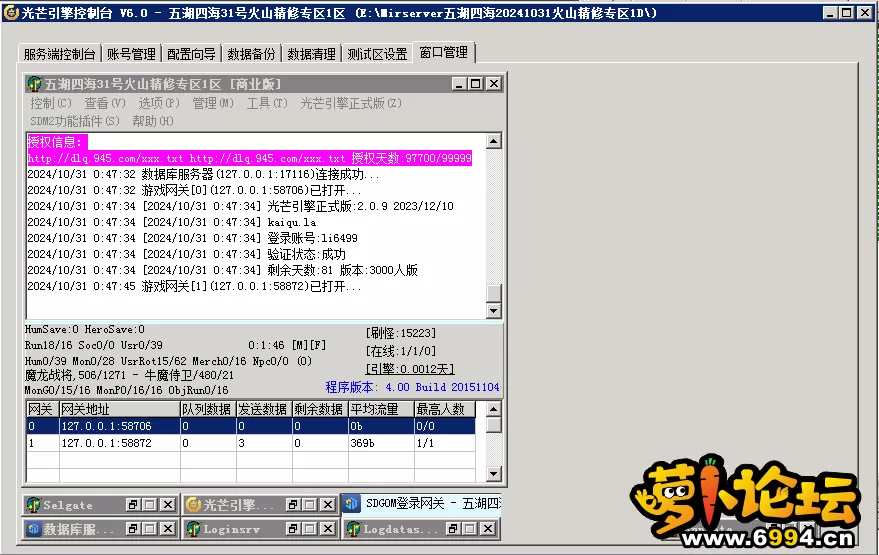
Task: Open the 管理(M) menu
Action: point(213,103)
